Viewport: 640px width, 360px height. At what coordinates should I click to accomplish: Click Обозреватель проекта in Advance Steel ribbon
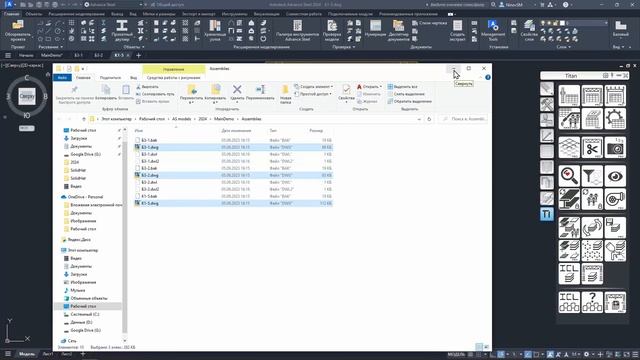pos(18,31)
